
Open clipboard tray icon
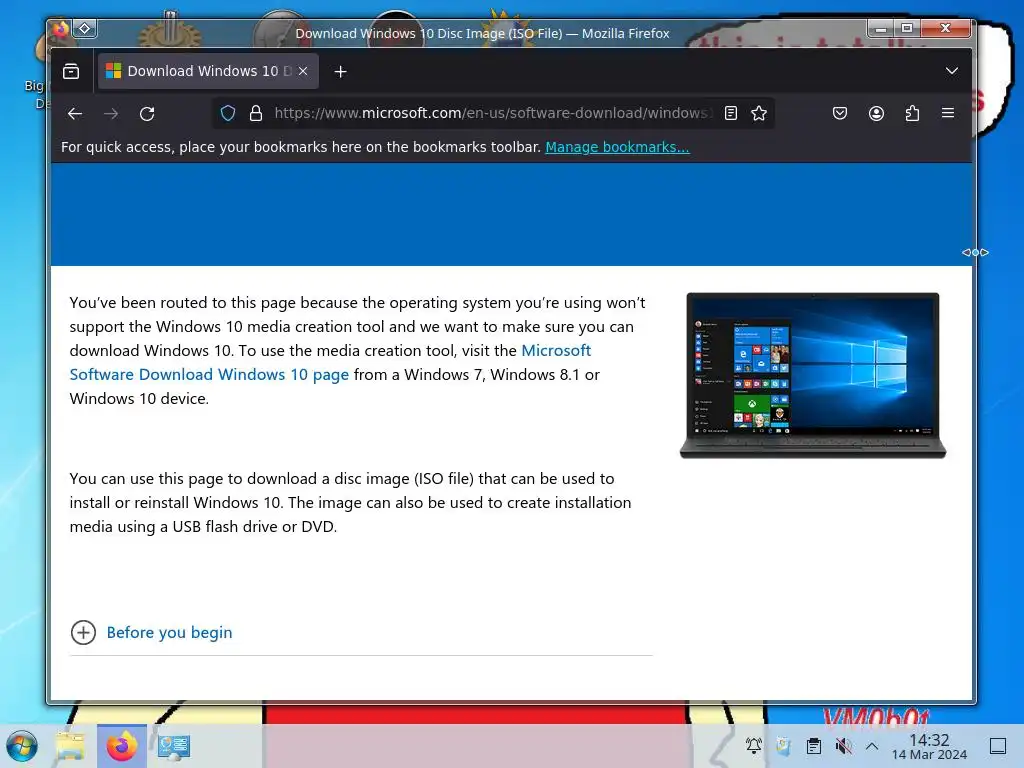point(813,746)
